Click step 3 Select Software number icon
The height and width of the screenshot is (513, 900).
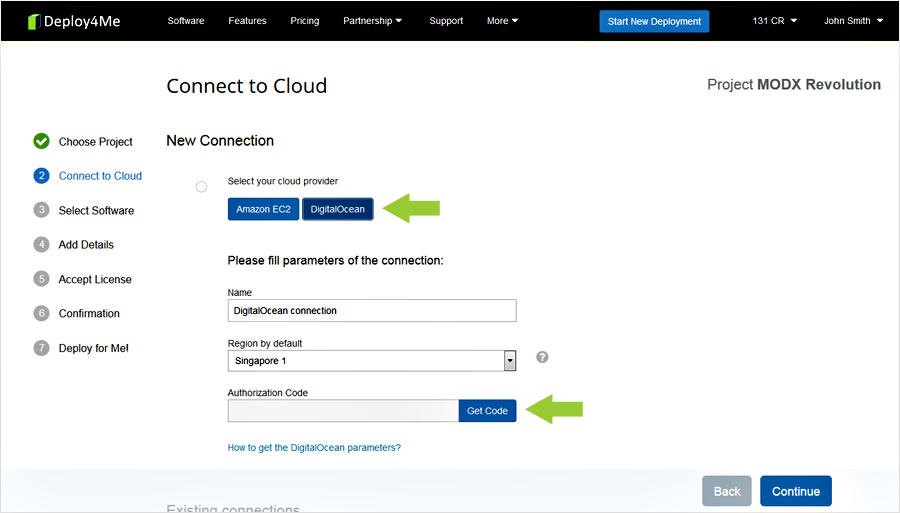pyautogui.click(x=41, y=210)
